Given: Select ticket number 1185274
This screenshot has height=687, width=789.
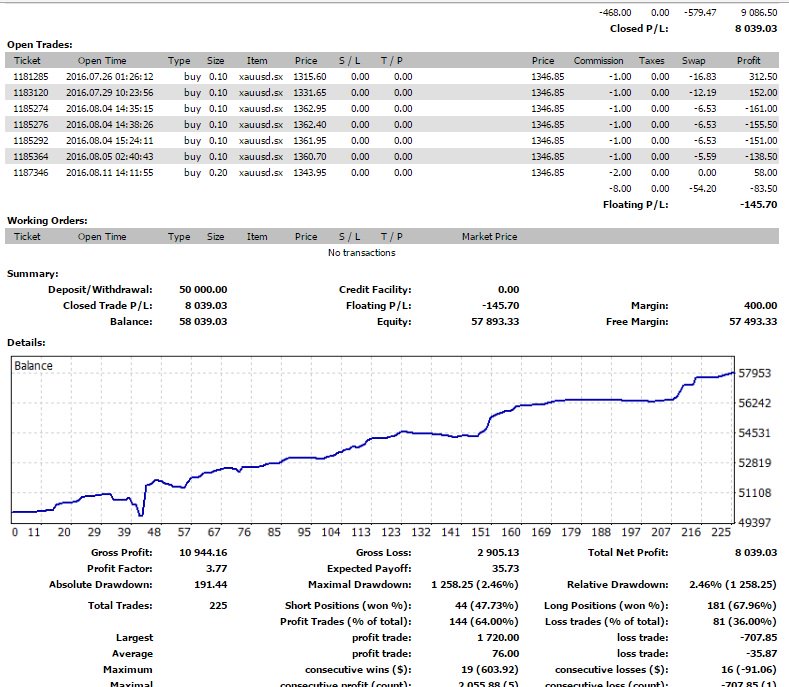Looking at the screenshot, I should pyautogui.click(x=31, y=109).
